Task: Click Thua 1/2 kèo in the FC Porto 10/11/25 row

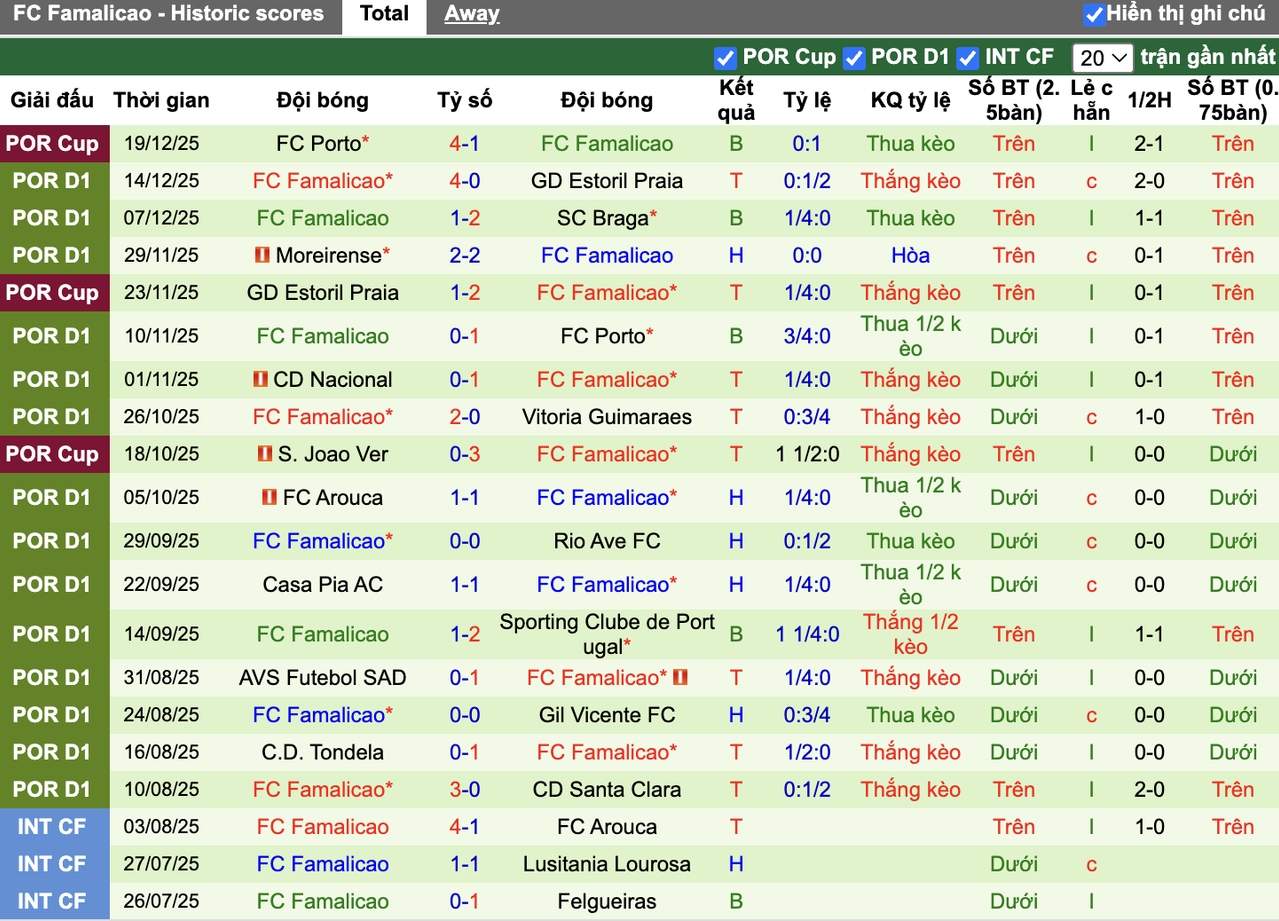Action: [x=911, y=337]
